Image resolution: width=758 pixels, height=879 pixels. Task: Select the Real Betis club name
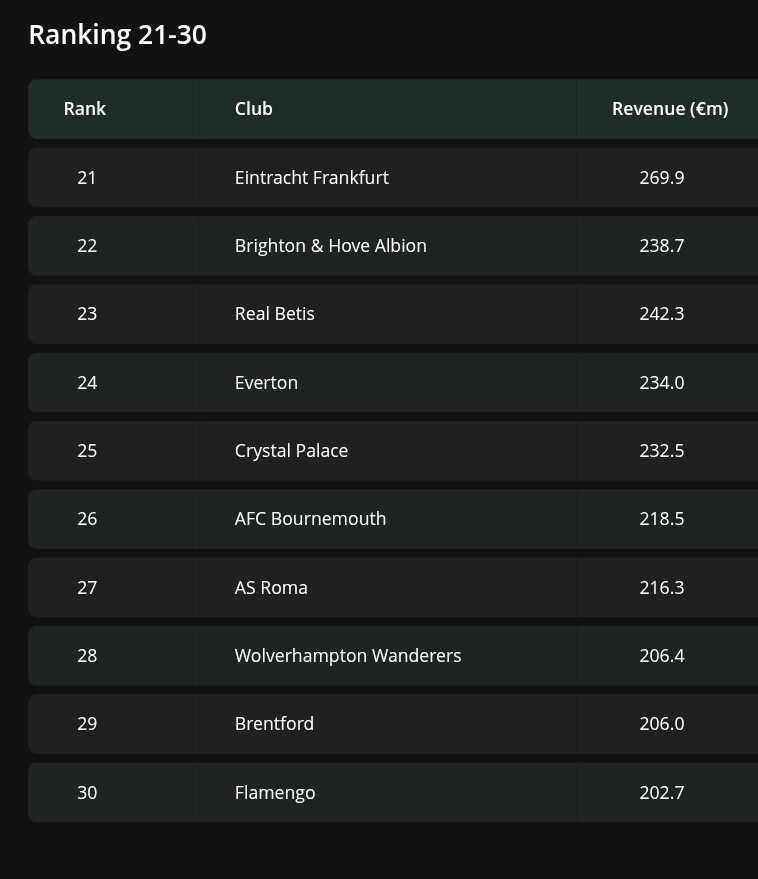[x=275, y=314]
